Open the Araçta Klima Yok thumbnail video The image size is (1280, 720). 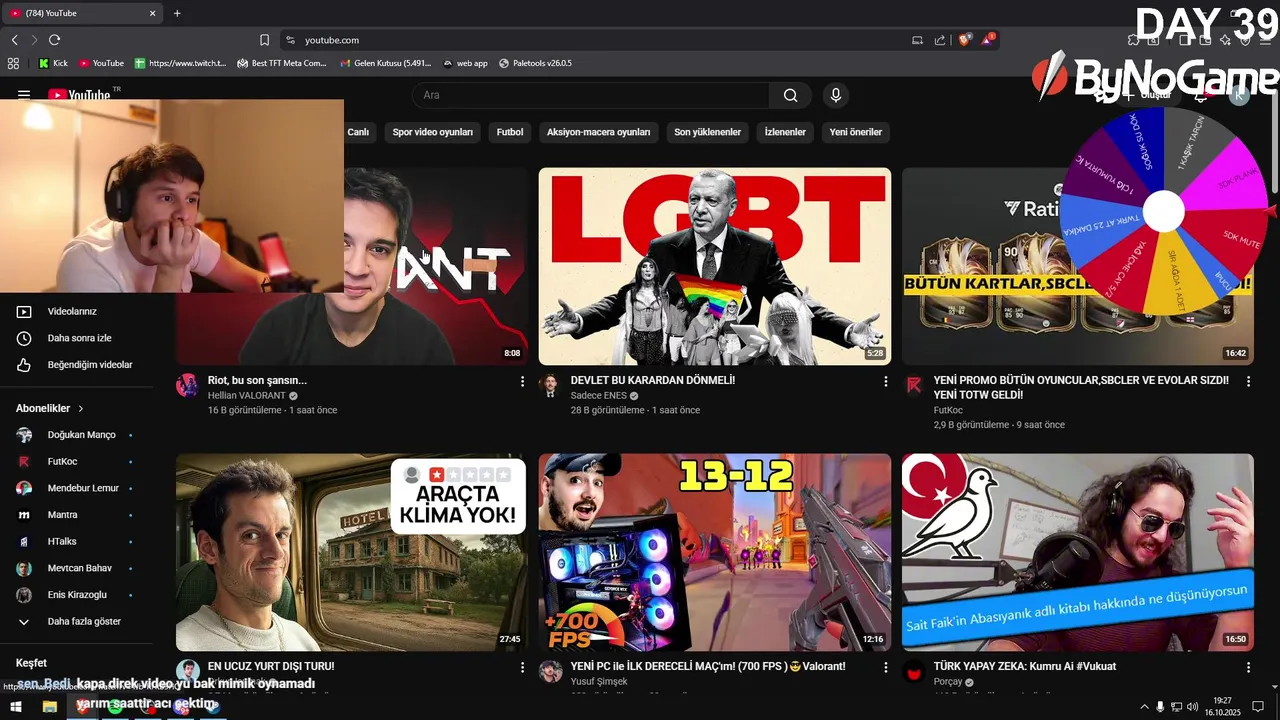pyautogui.click(x=352, y=552)
